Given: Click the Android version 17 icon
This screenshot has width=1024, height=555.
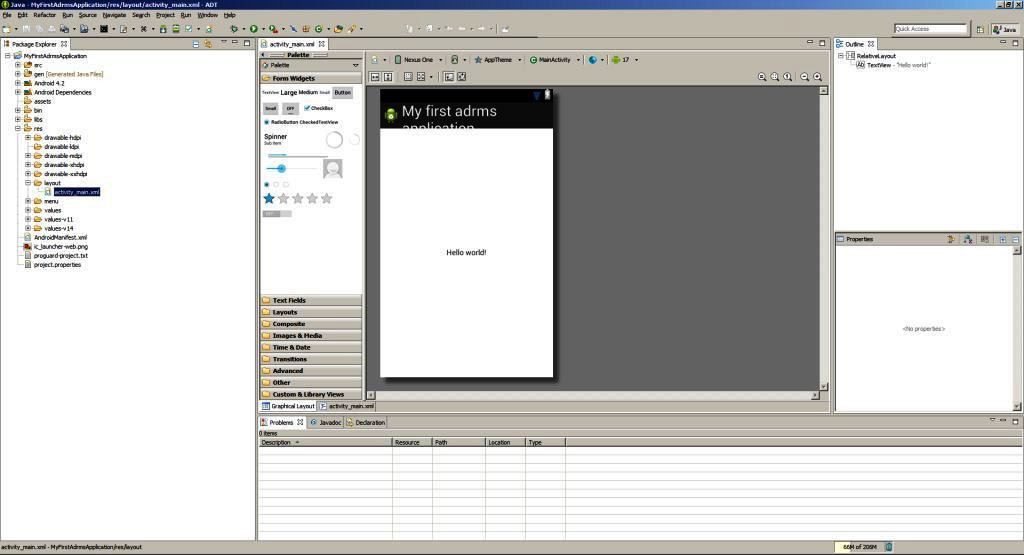Looking at the screenshot, I should (616, 59).
